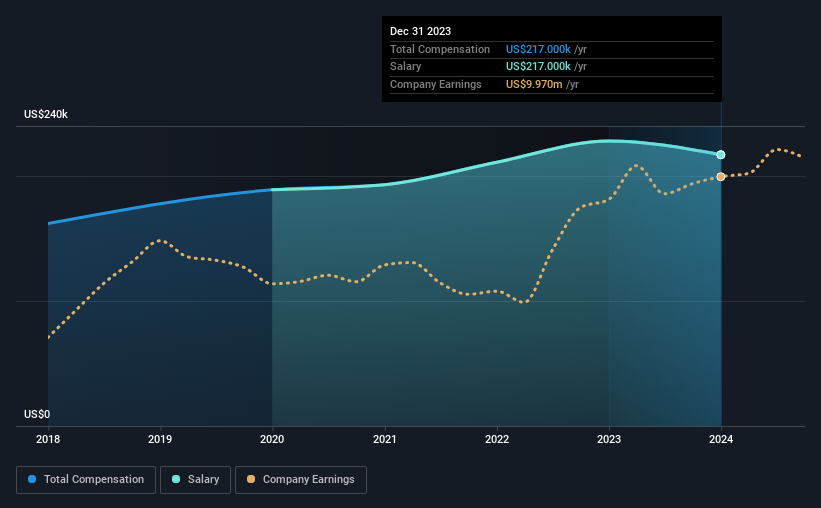
Task: Click the US$240k y-axis label
Action: (x=46, y=114)
